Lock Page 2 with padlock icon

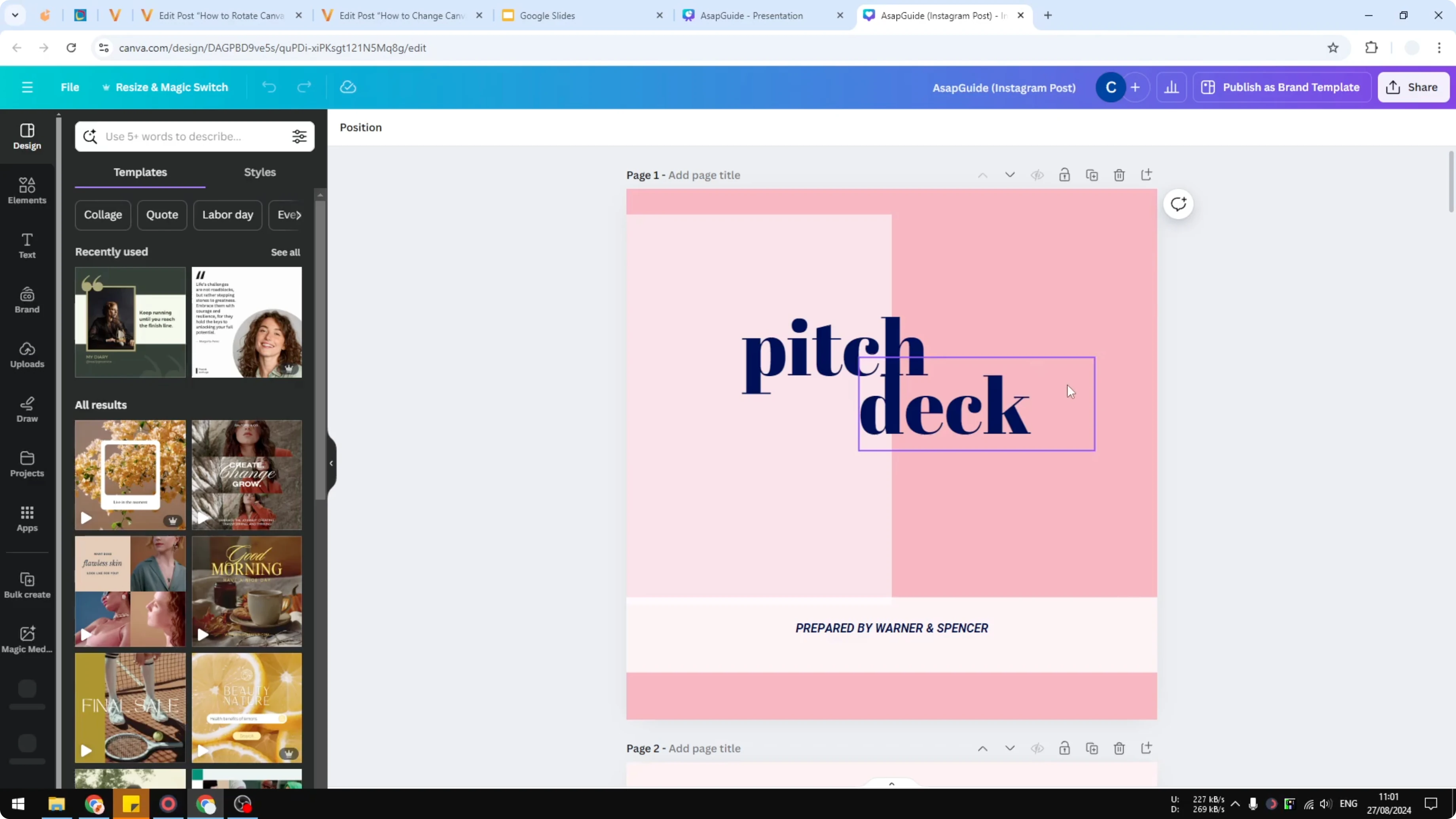point(1064,748)
